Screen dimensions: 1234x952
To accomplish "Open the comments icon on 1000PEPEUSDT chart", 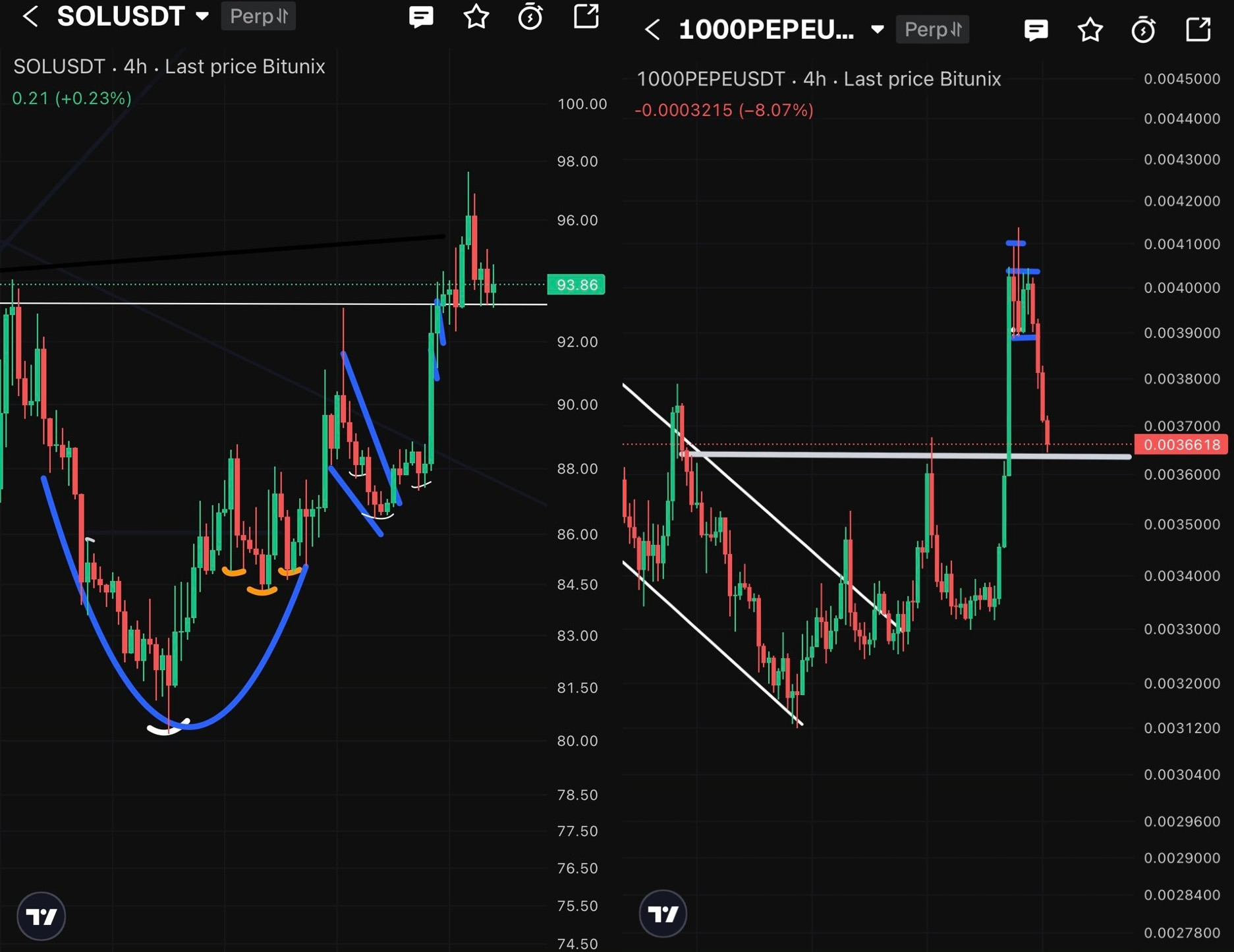I will pyautogui.click(x=1036, y=30).
